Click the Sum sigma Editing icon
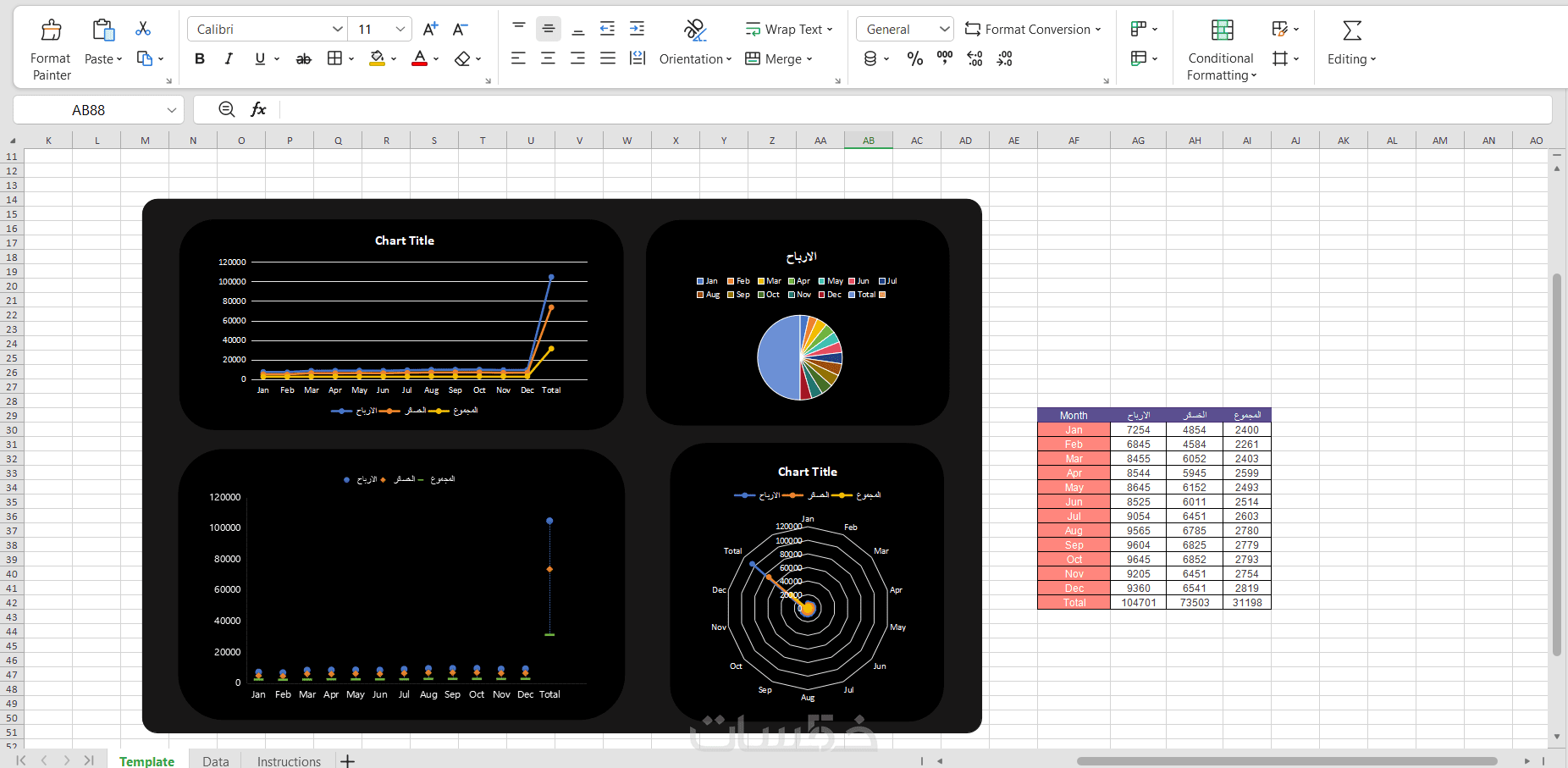 [x=1352, y=30]
